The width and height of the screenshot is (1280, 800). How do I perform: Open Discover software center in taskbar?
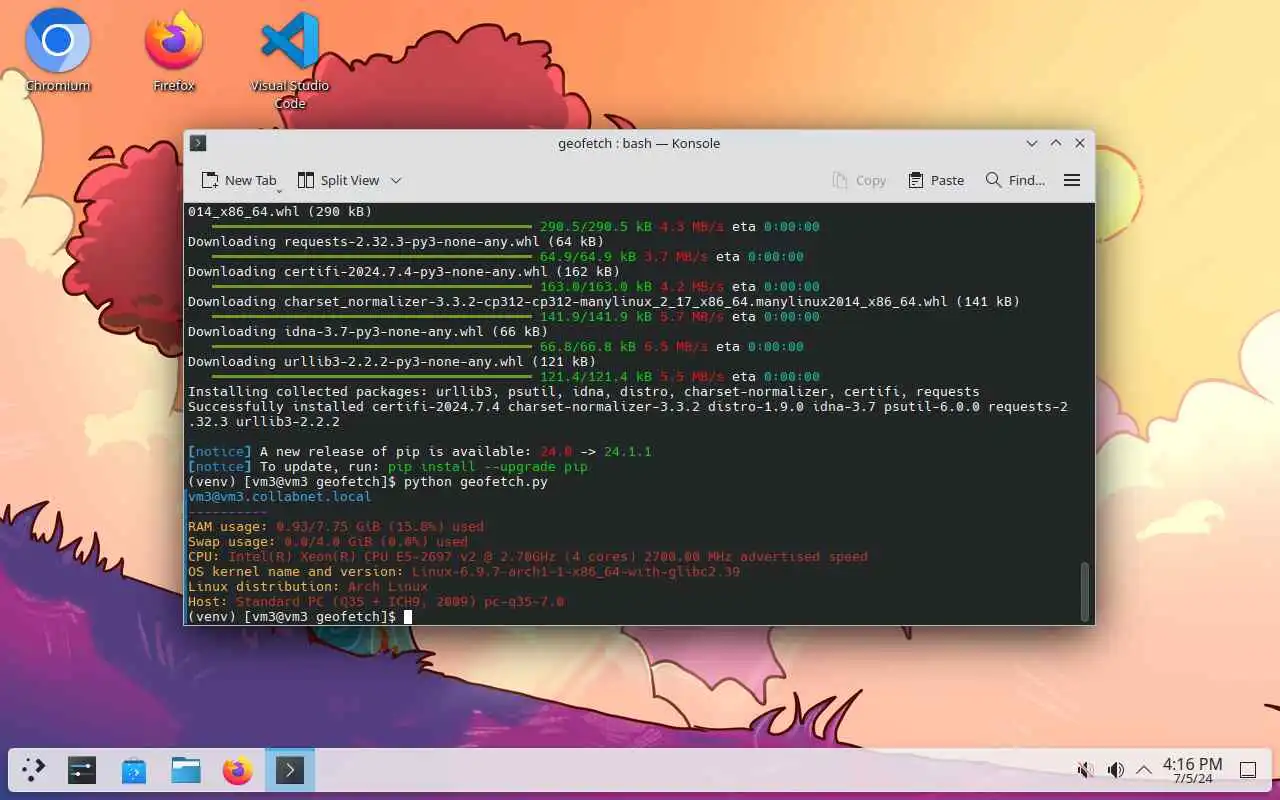tap(134, 770)
